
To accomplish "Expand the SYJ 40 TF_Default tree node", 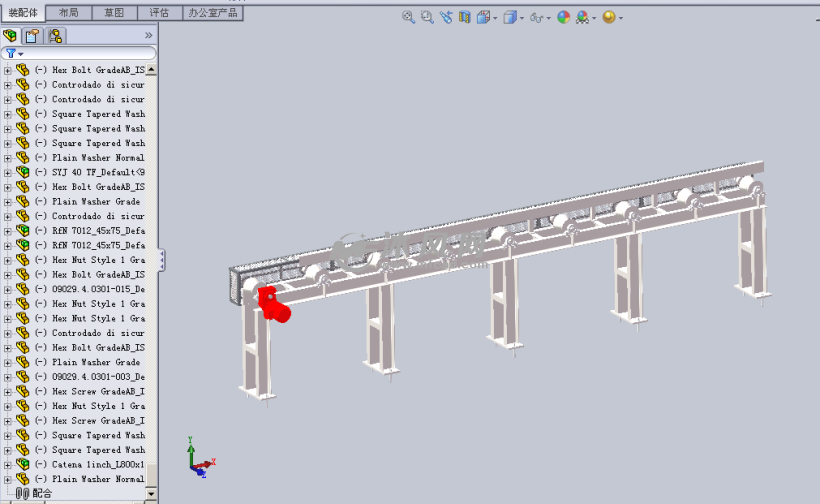I will coord(7,173).
